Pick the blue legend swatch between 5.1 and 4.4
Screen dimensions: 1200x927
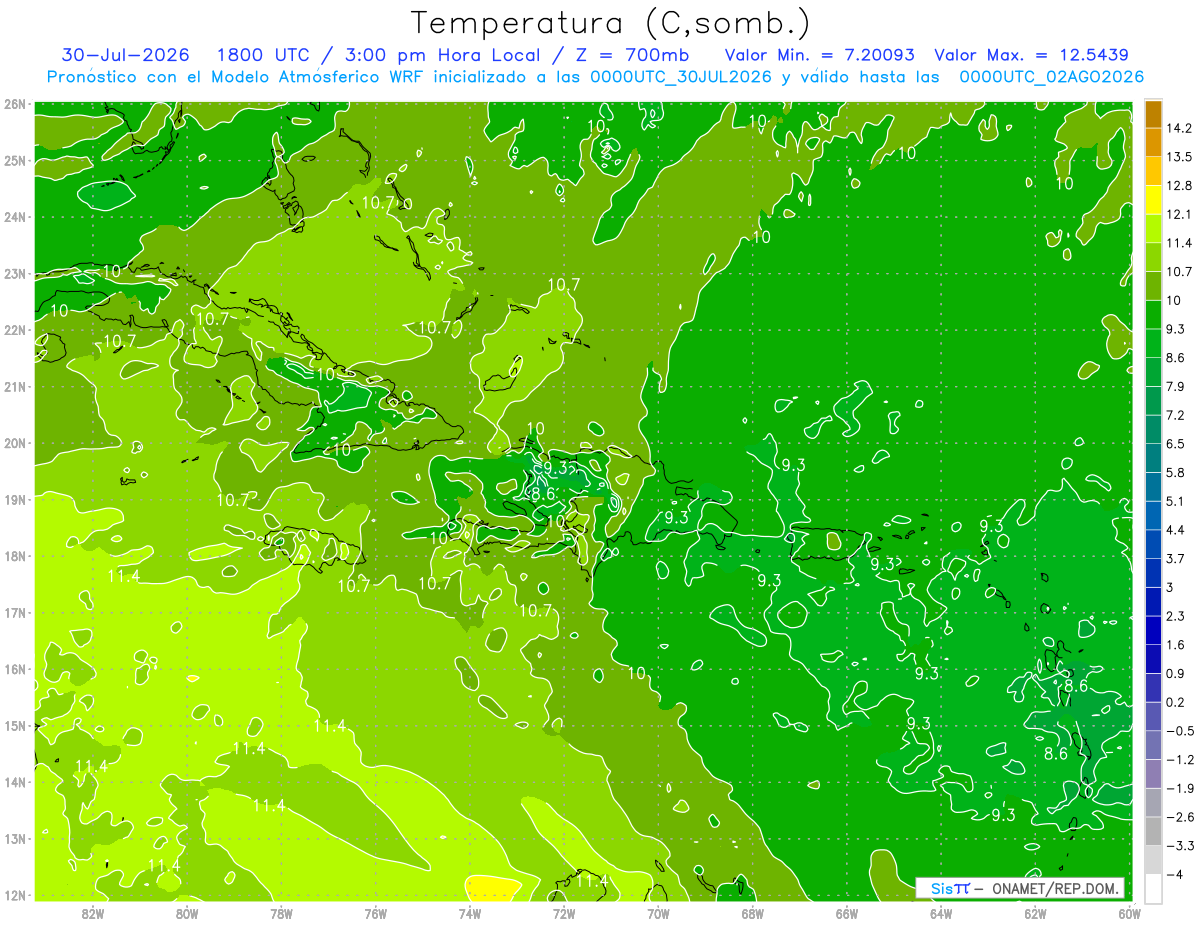click(1153, 514)
